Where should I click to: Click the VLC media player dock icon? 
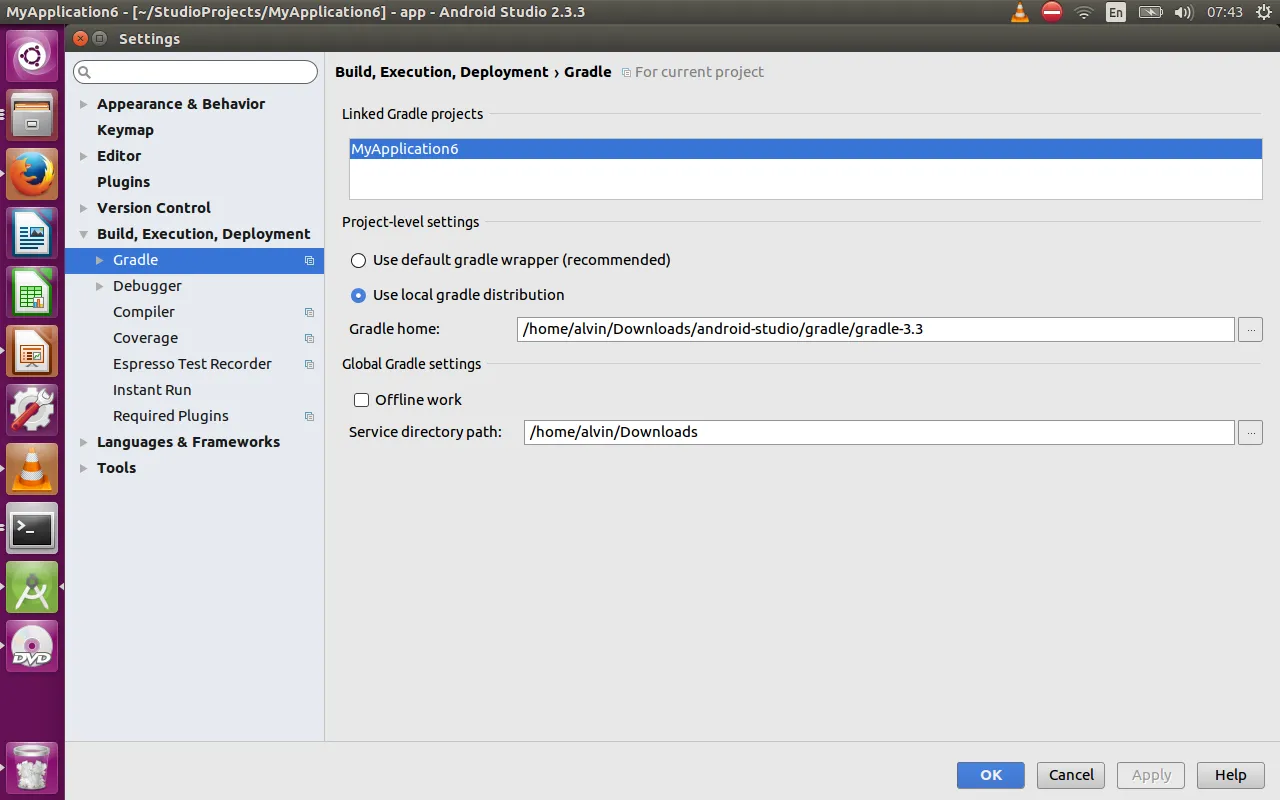(32, 469)
